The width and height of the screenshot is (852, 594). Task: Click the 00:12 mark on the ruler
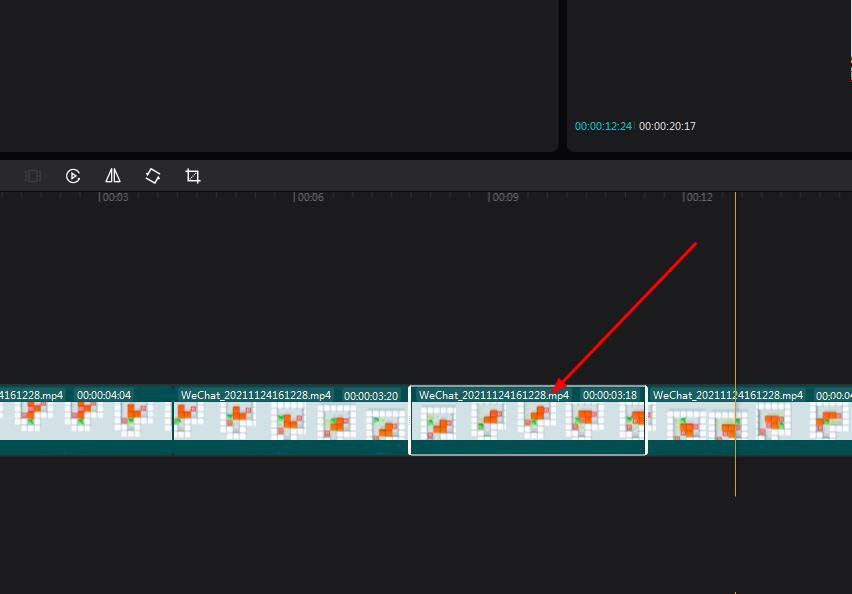click(x=698, y=197)
